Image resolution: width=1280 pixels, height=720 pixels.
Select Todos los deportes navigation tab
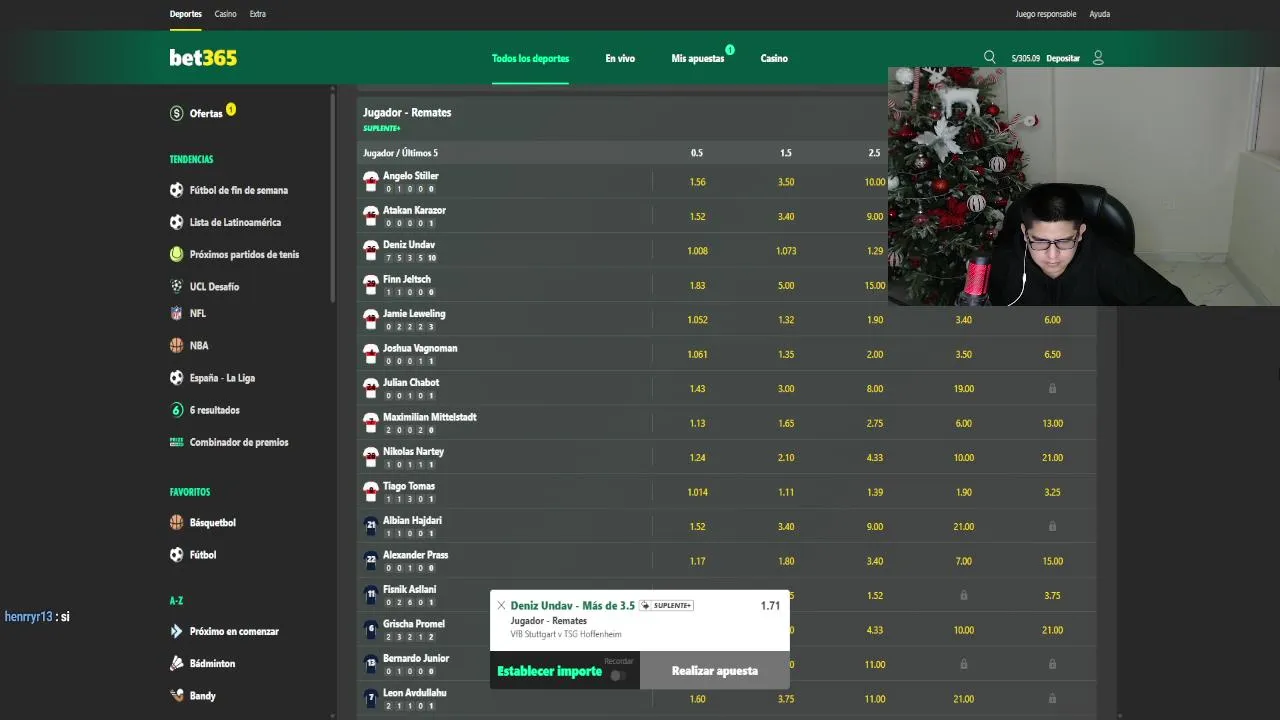530,58
